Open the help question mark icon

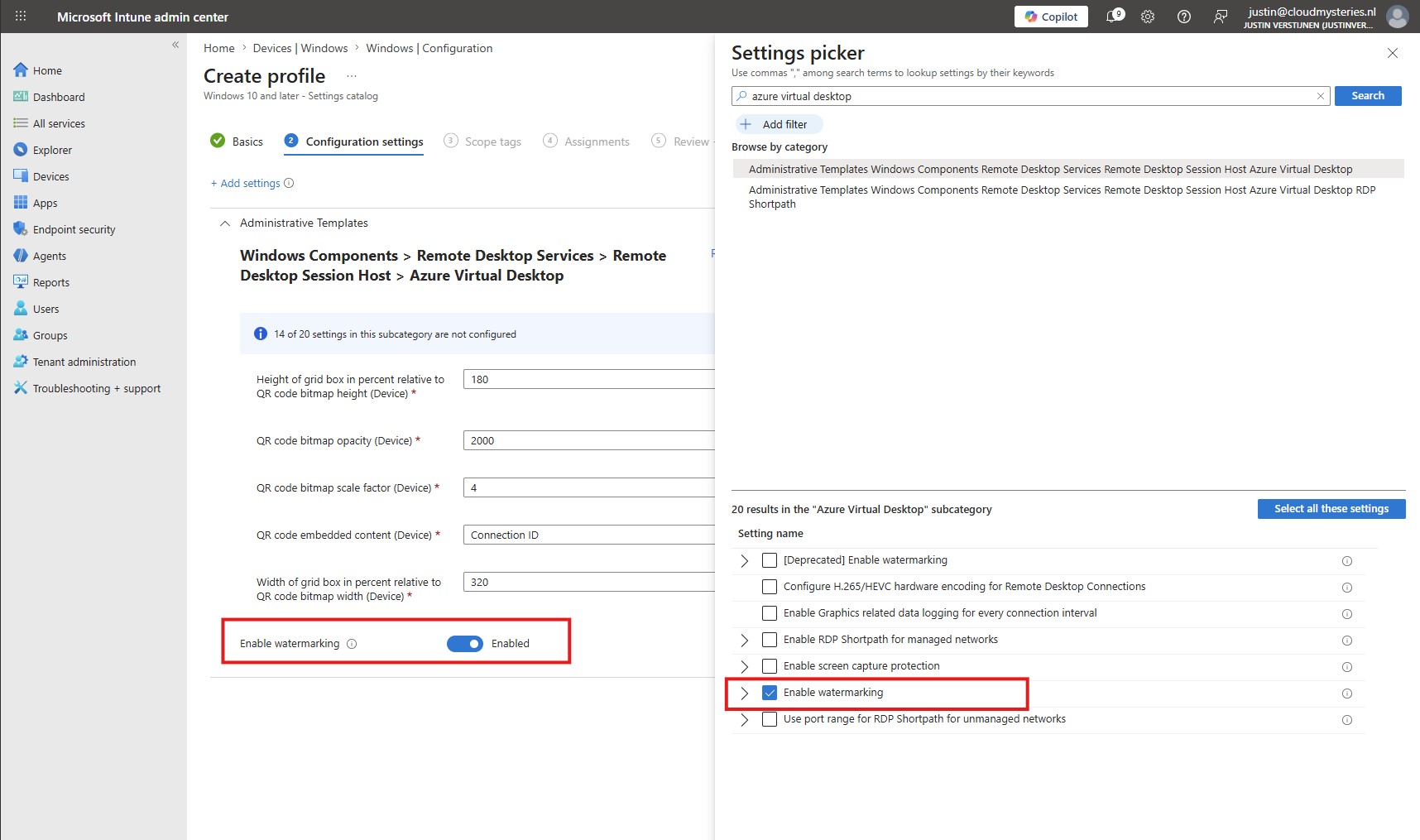pos(1184,17)
